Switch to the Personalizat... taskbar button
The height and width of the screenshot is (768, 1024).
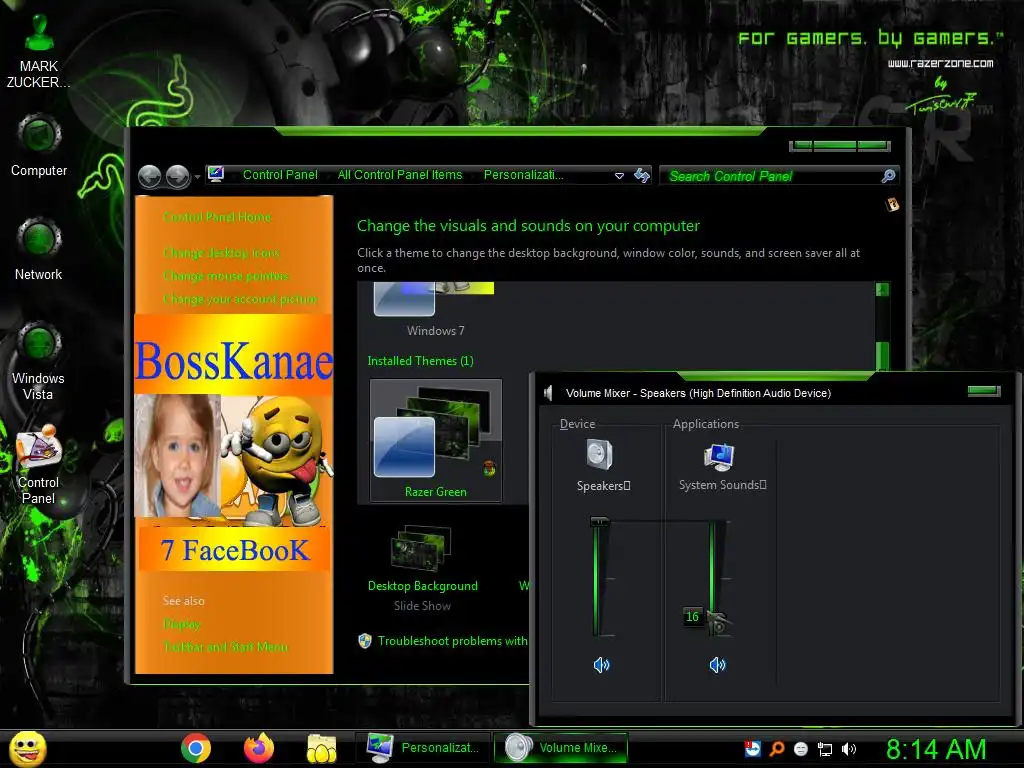pyautogui.click(x=423, y=748)
